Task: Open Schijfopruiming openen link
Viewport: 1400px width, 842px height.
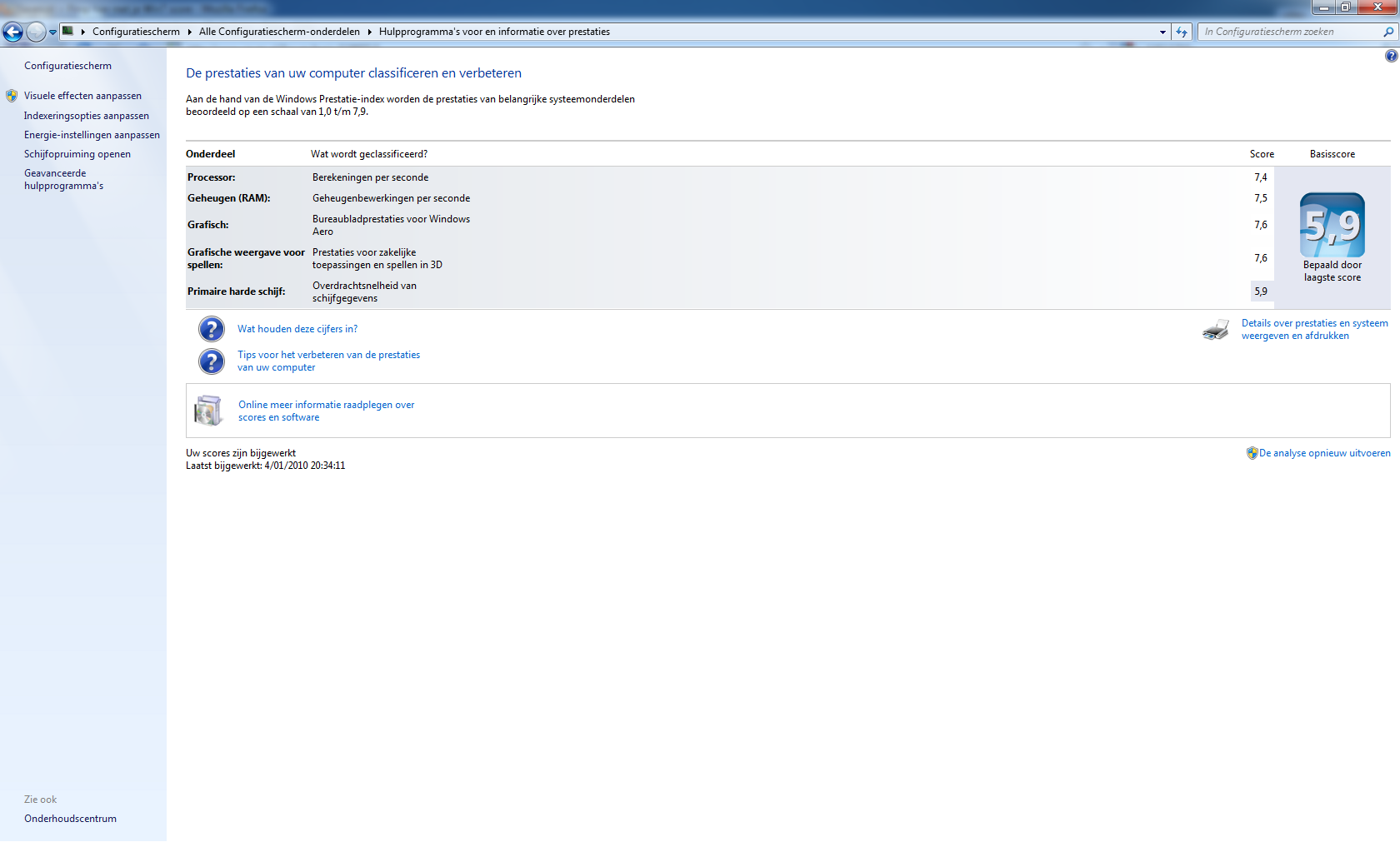Action: pos(77,154)
